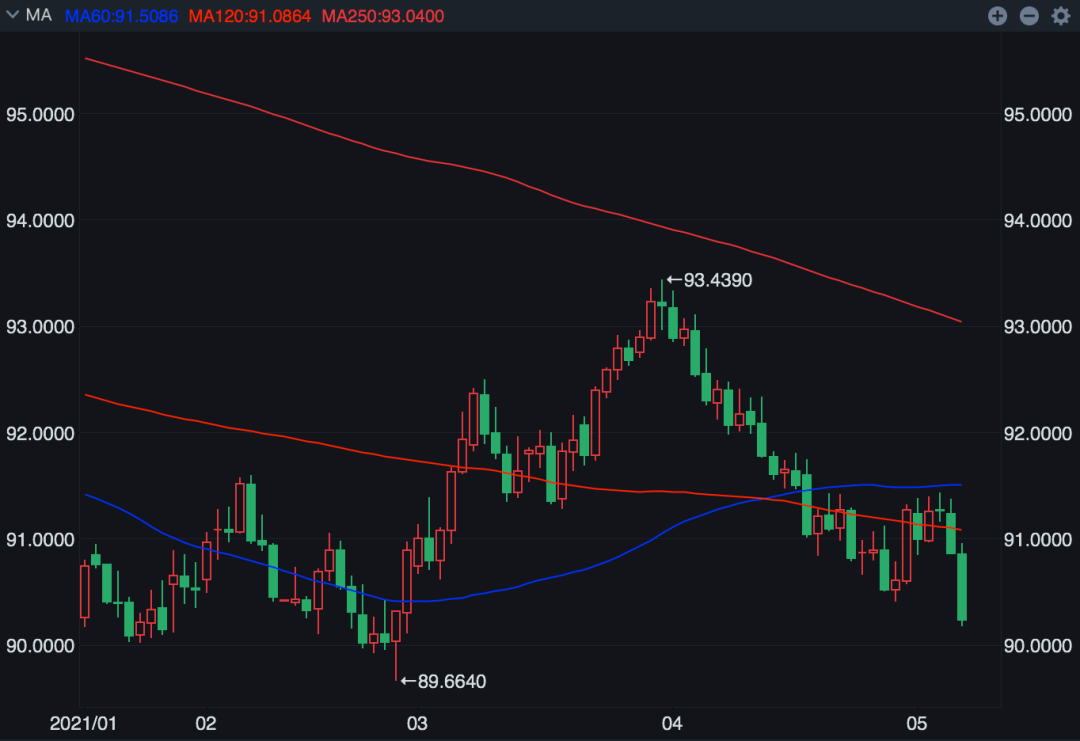Click the left axis 95.0000 price label
Screen dimensions: 1080x741
click(40, 114)
